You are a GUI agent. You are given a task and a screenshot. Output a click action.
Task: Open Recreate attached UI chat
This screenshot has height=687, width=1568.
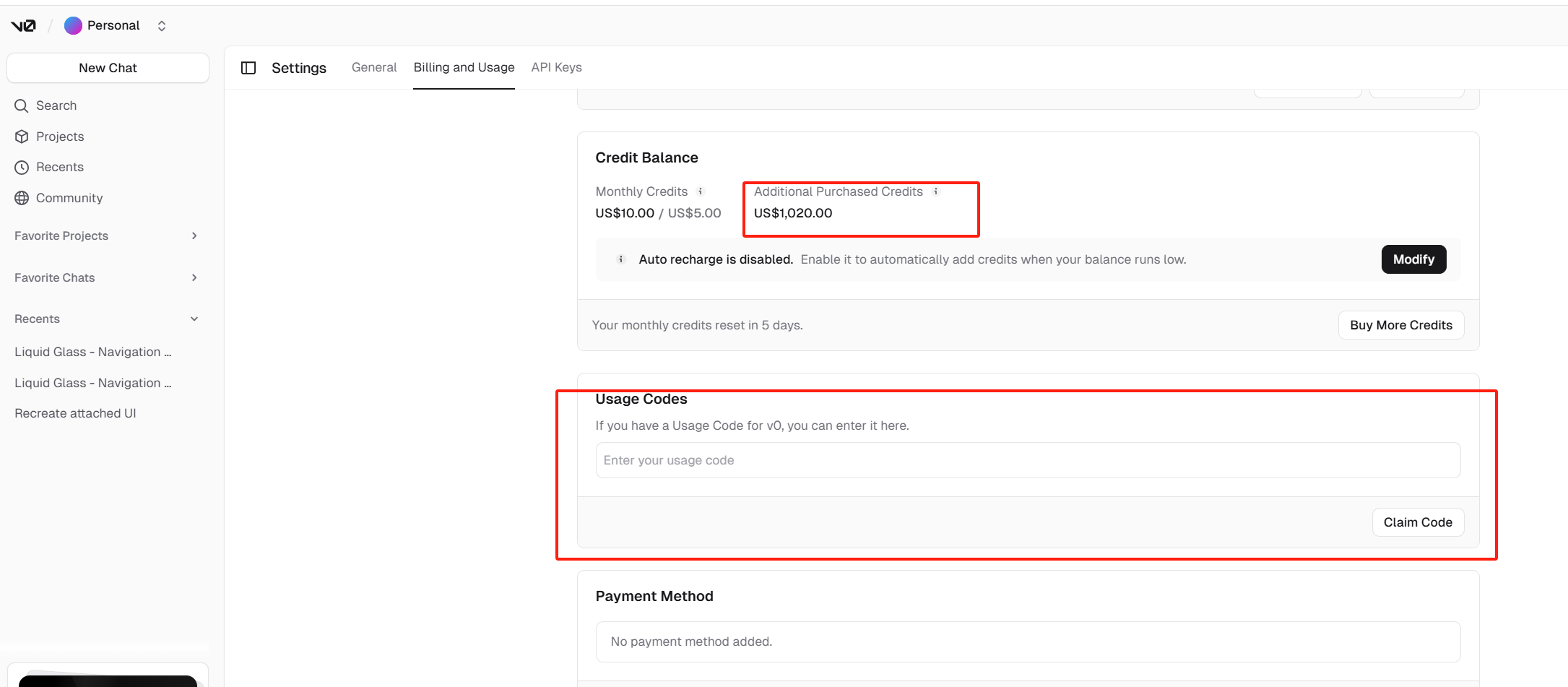click(x=76, y=413)
